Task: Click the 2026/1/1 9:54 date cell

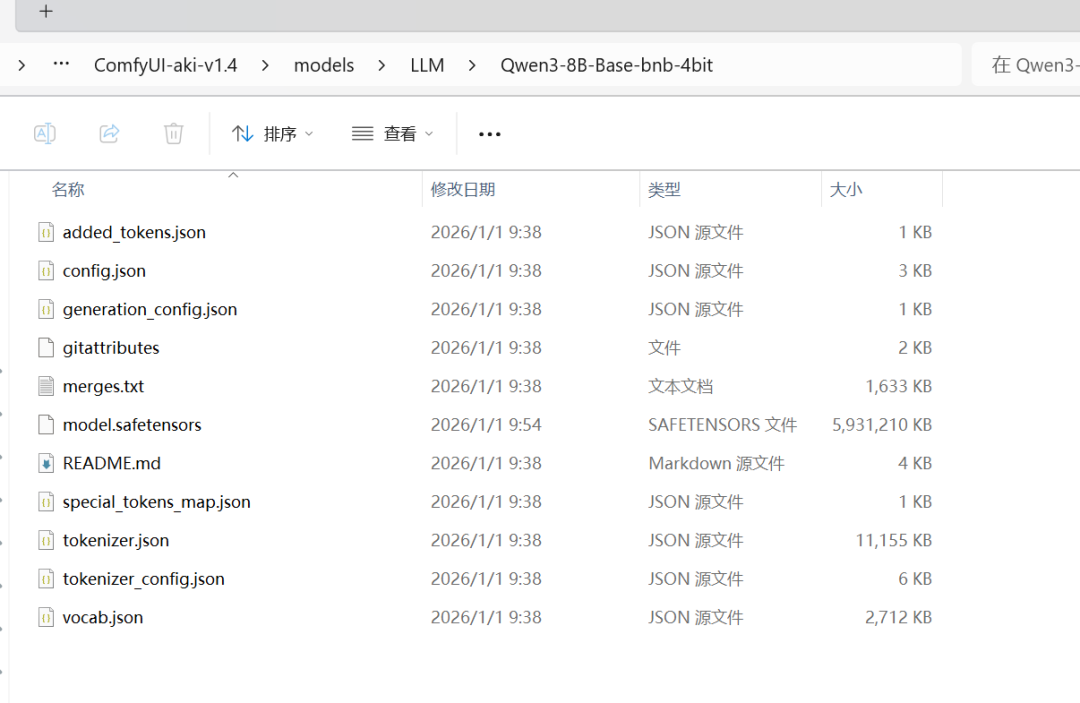Action: [x=486, y=425]
